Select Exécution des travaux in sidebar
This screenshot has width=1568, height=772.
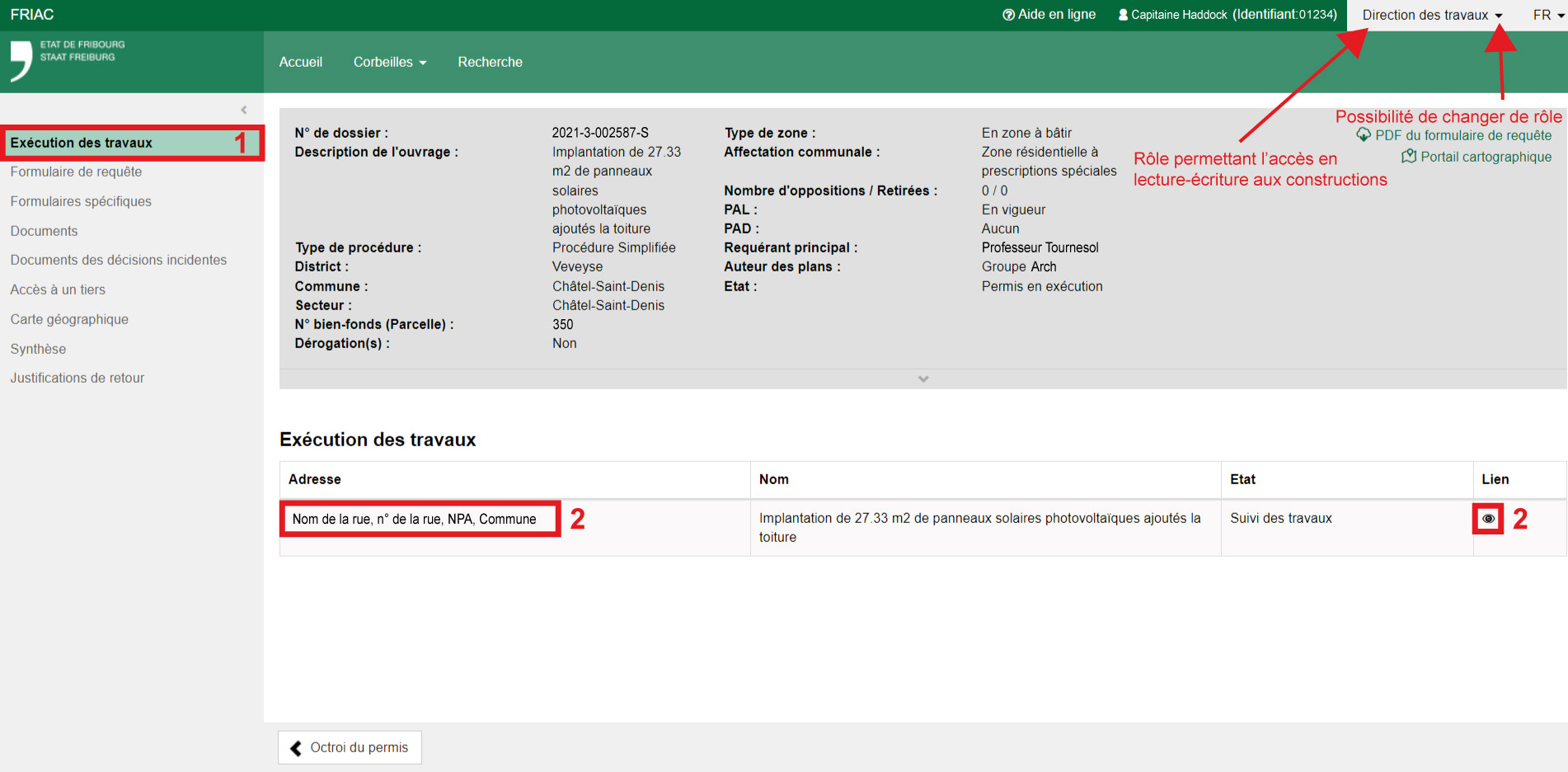pyautogui.click(x=81, y=143)
